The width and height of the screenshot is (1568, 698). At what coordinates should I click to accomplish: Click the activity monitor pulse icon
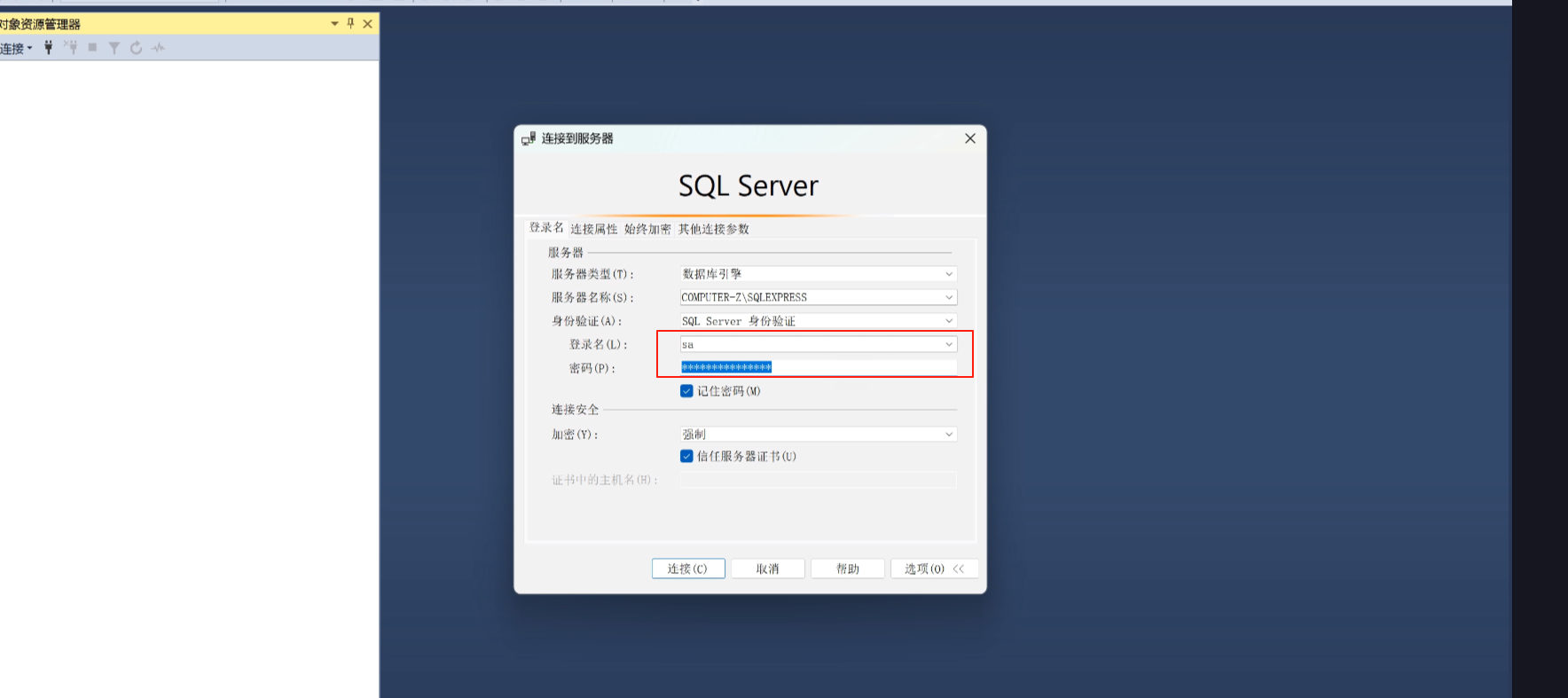click(158, 48)
